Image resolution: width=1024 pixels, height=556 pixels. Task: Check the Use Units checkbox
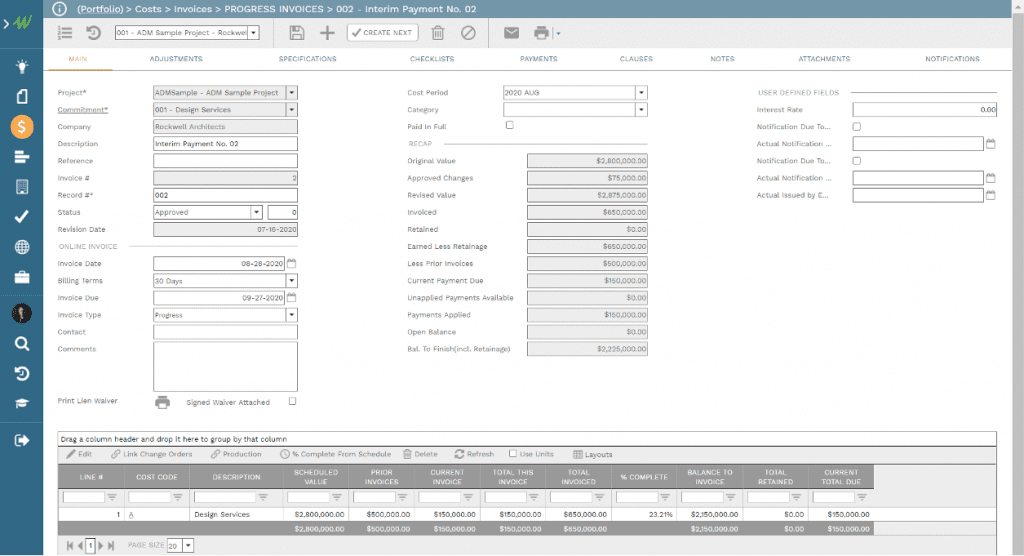point(513,454)
